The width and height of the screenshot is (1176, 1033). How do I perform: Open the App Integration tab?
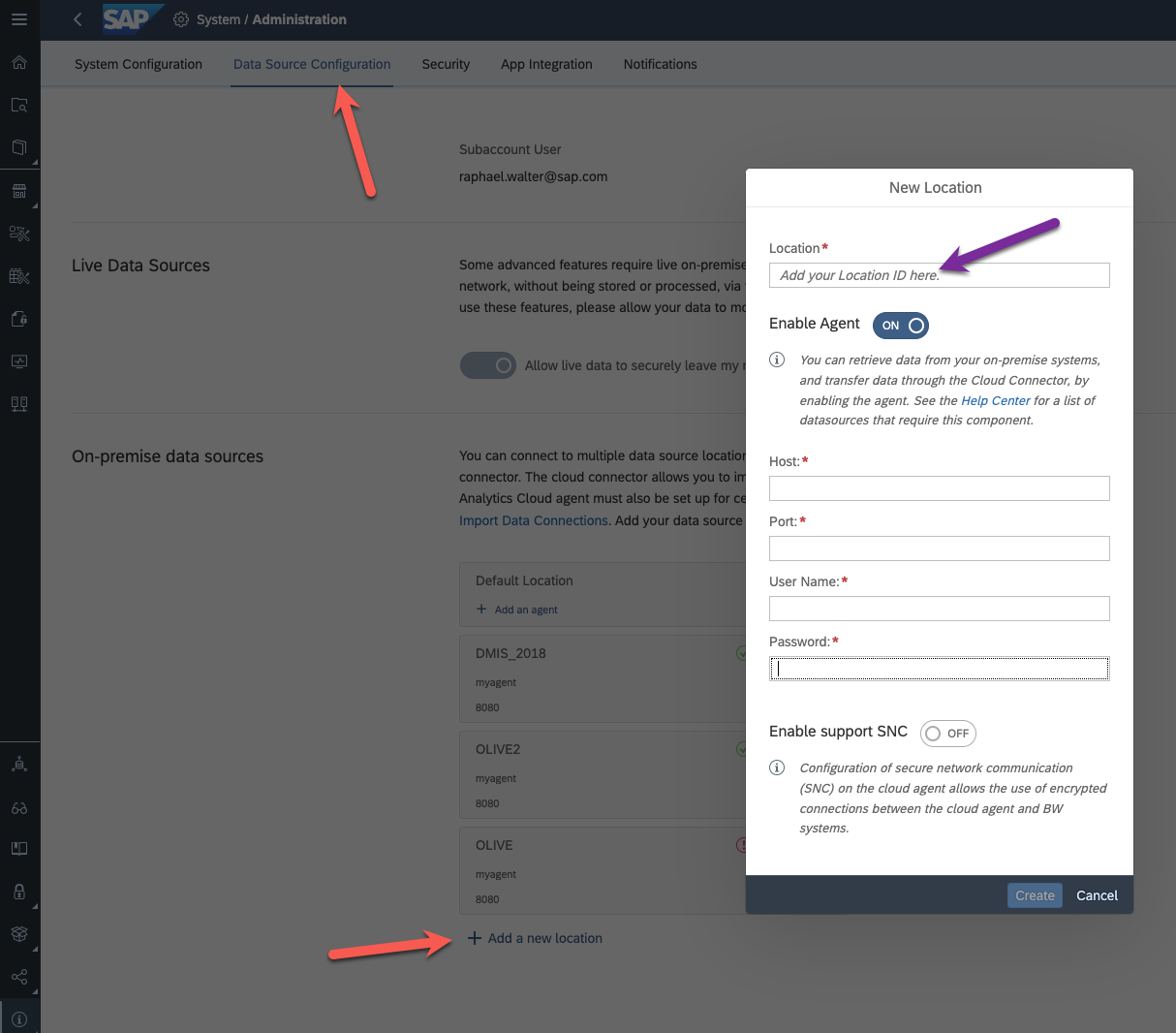pos(546,64)
